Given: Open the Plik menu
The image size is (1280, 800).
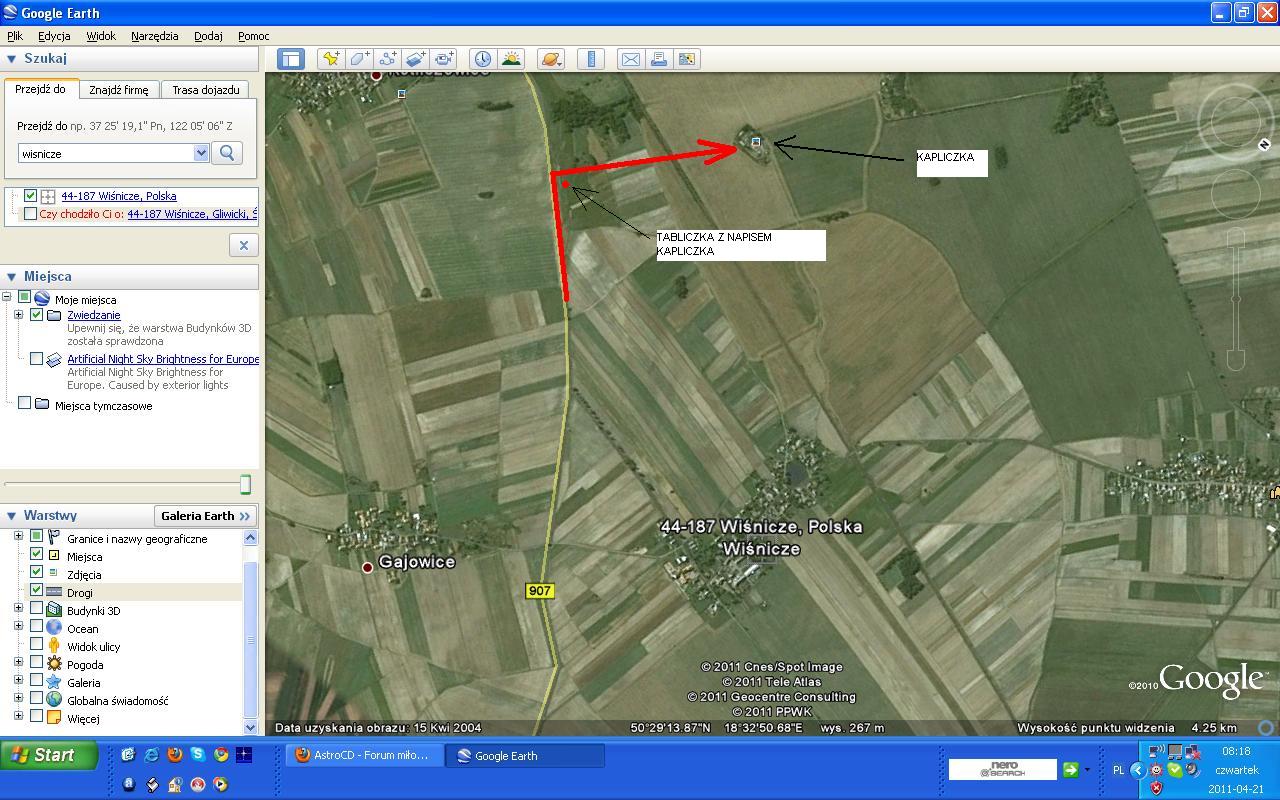Looking at the screenshot, I should [x=15, y=36].
